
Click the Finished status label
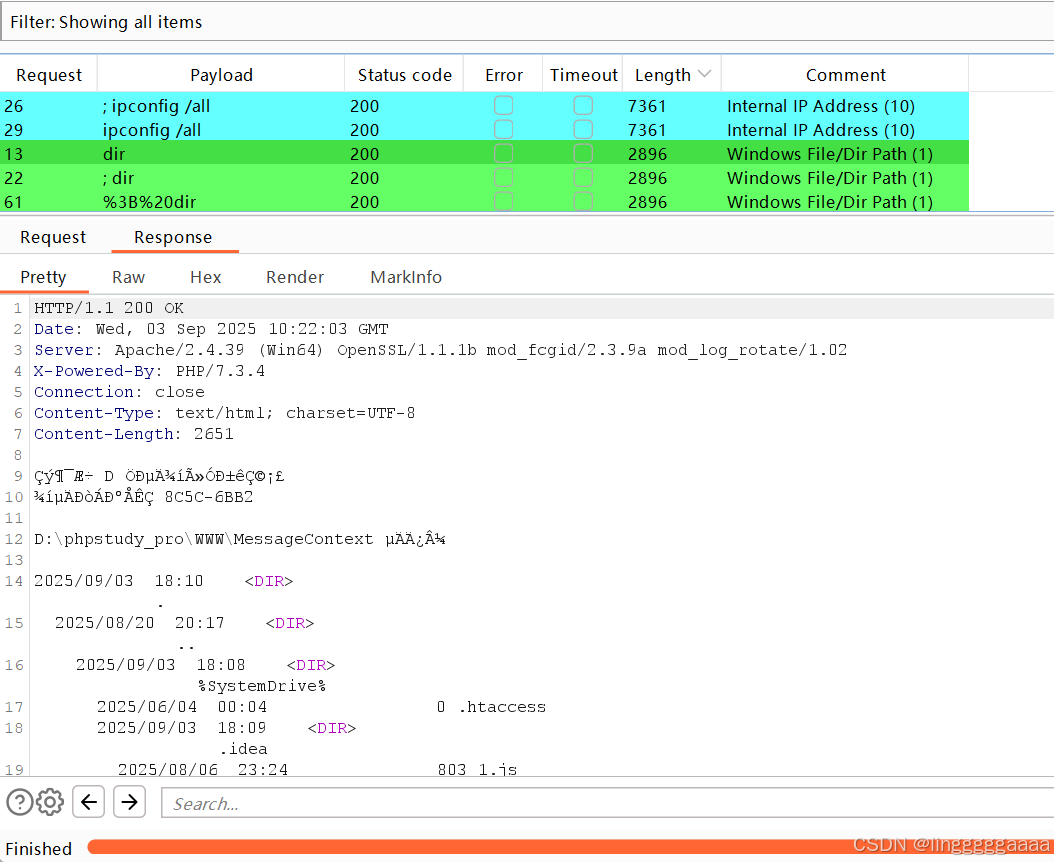(x=38, y=849)
